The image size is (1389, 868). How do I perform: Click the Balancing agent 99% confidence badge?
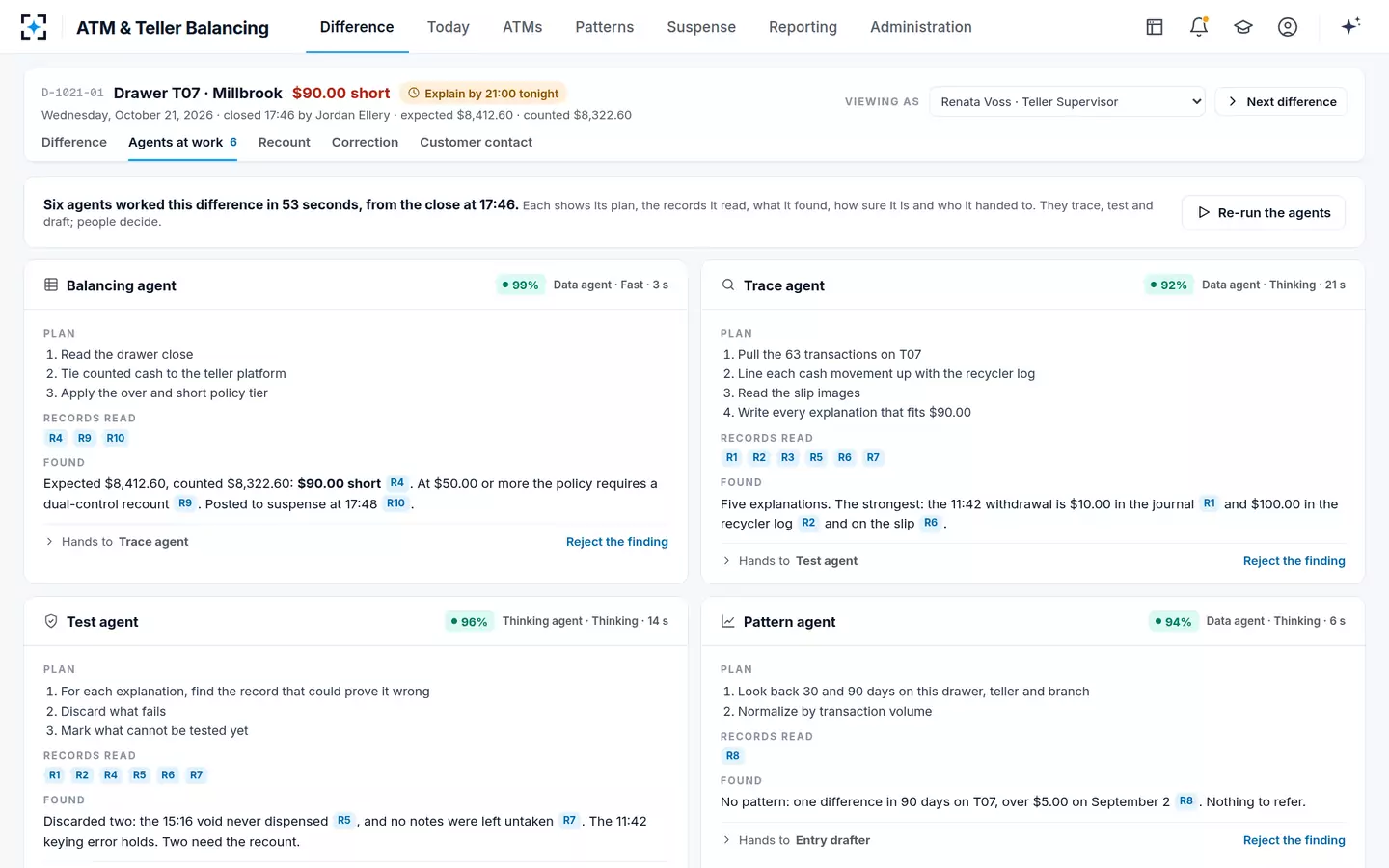pyautogui.click(x=521, y=285)
